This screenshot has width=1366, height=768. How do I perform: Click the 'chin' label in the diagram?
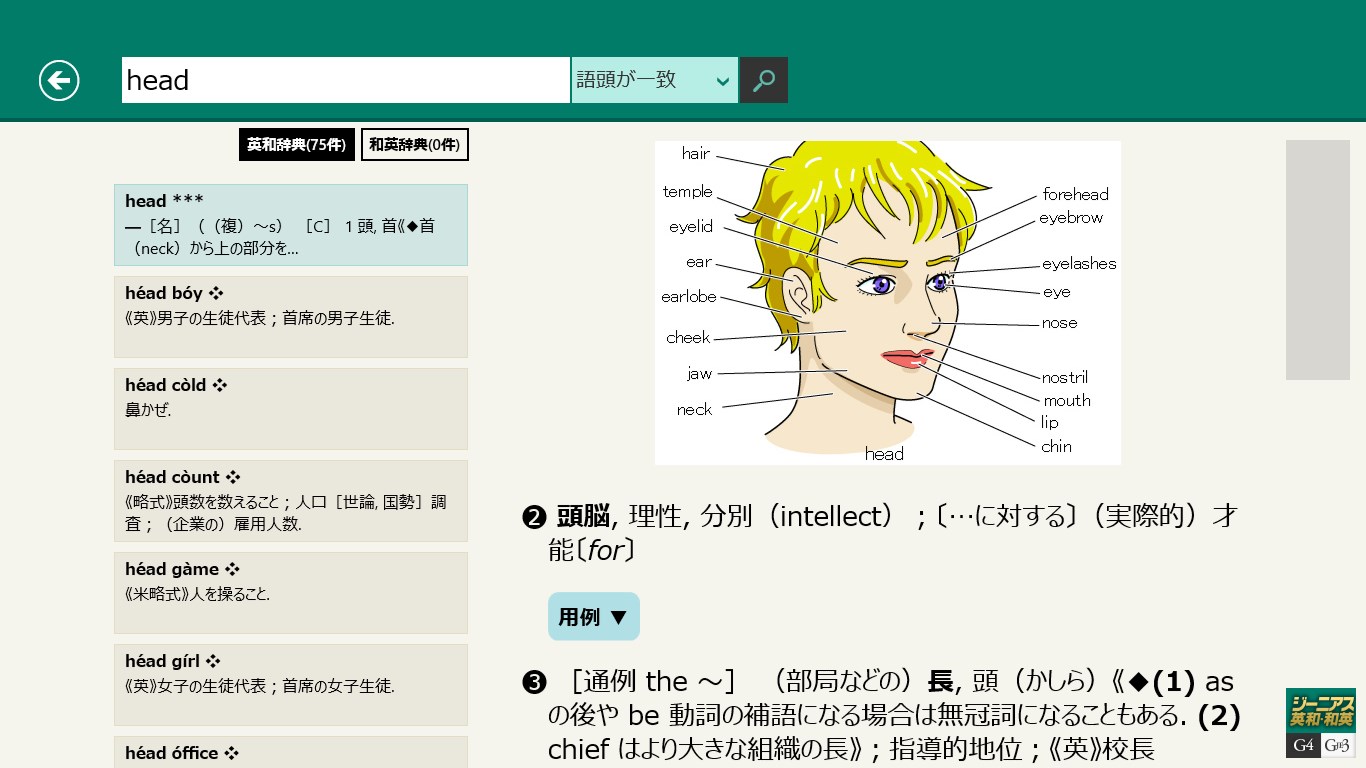click(1056, 447)
